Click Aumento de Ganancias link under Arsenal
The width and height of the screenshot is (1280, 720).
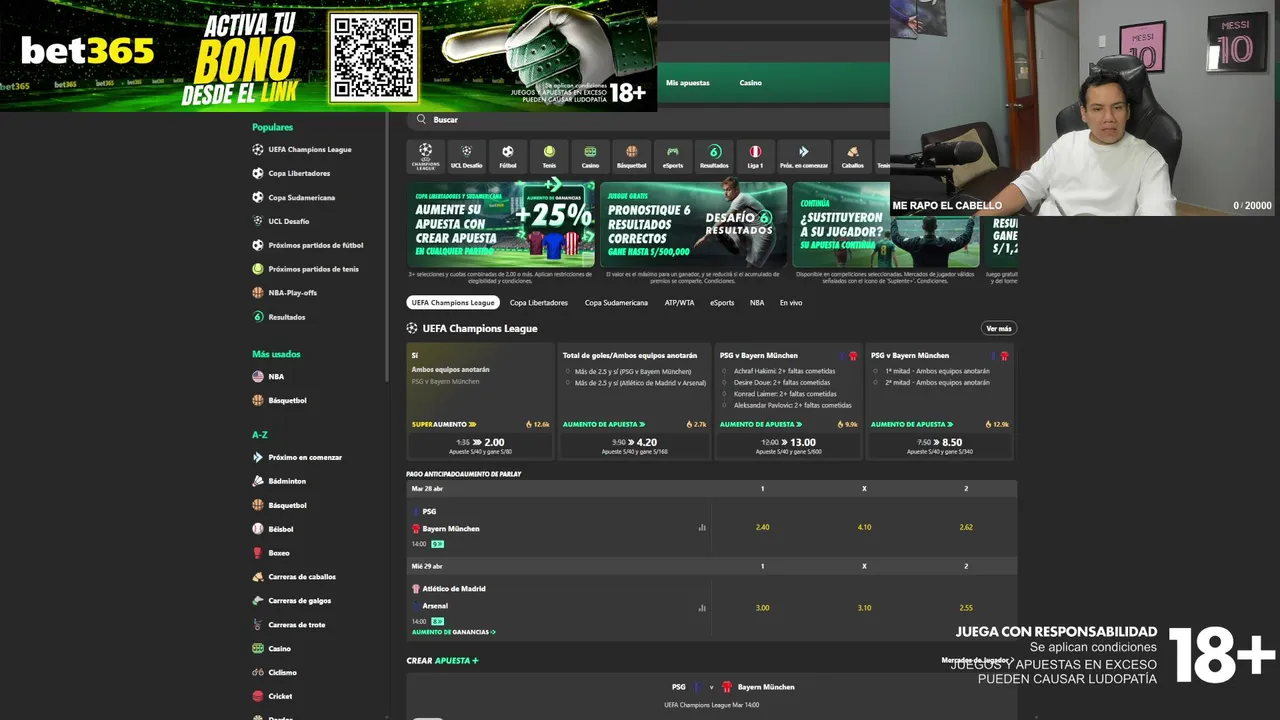tap(454, 632)
